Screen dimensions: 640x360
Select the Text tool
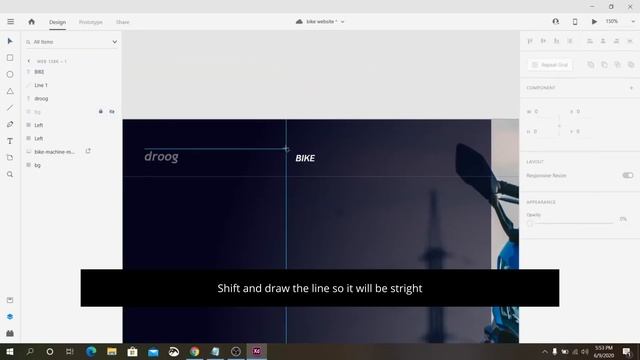10,141
